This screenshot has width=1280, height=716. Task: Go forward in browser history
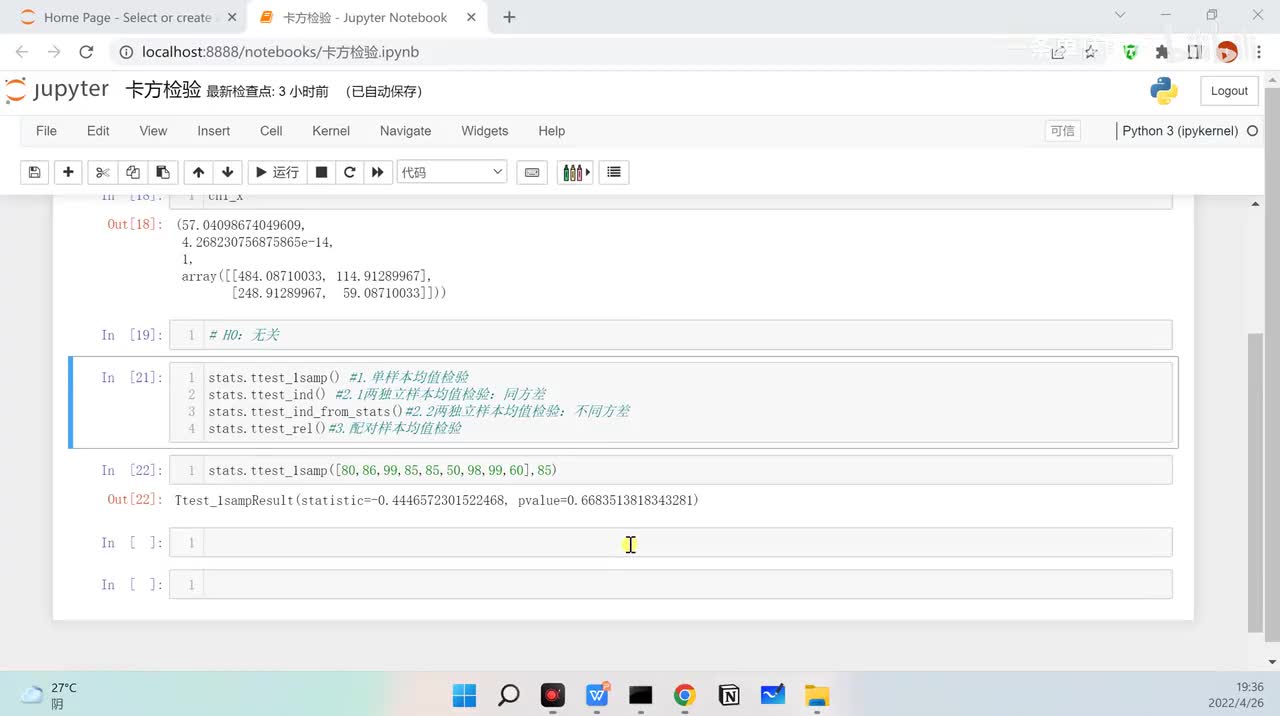point(54,52)
